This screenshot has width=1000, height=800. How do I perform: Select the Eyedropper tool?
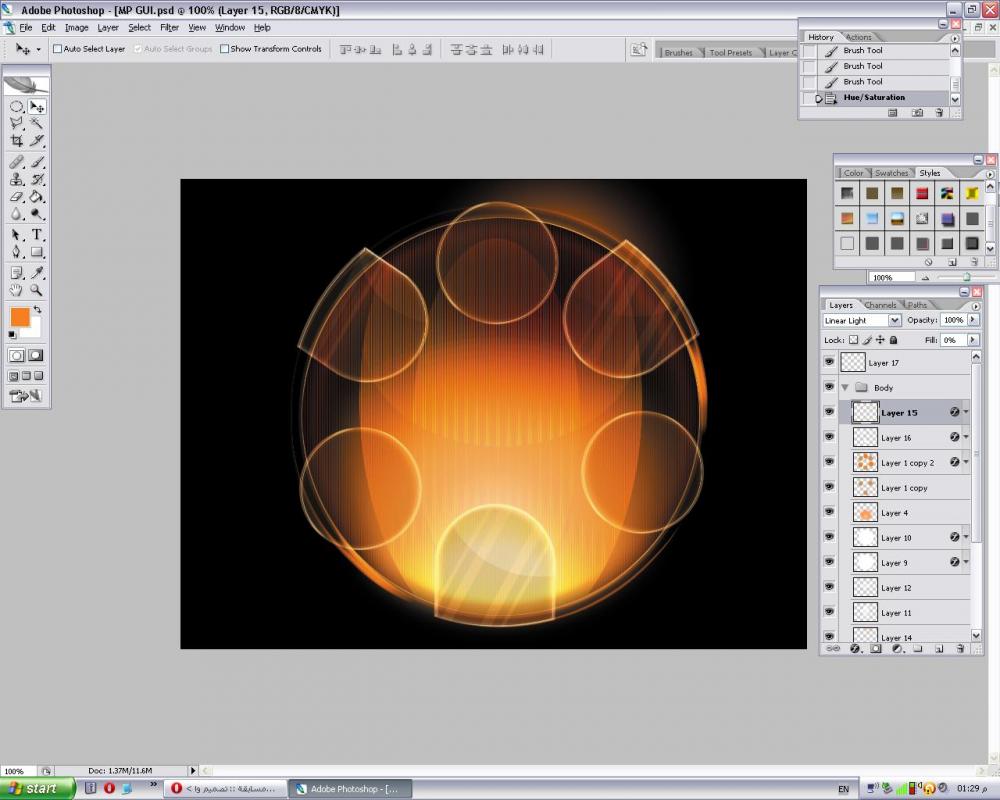pyautogui.click(x=36, y=273)
